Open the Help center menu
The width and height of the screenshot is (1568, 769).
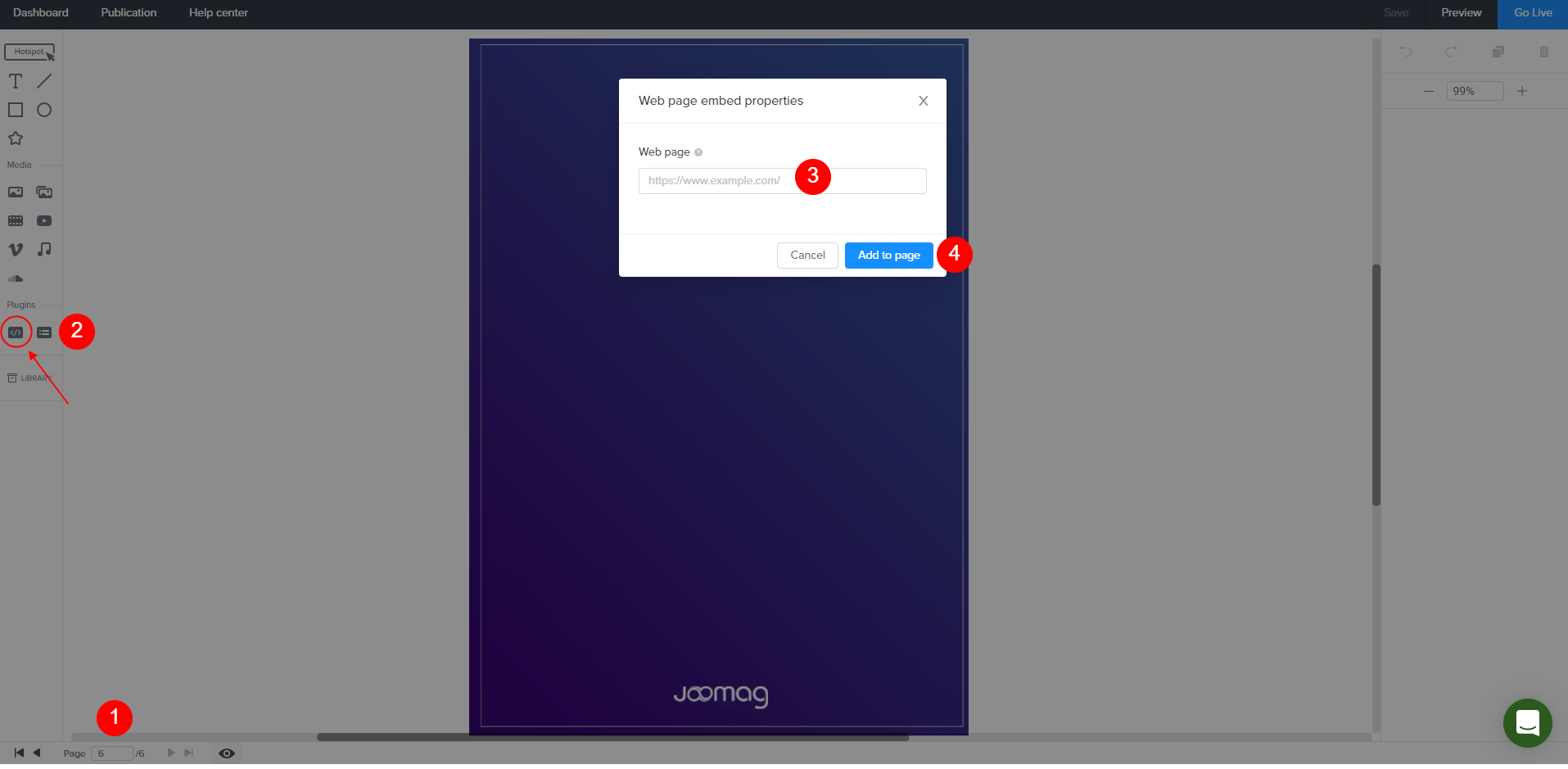[218, 13]
